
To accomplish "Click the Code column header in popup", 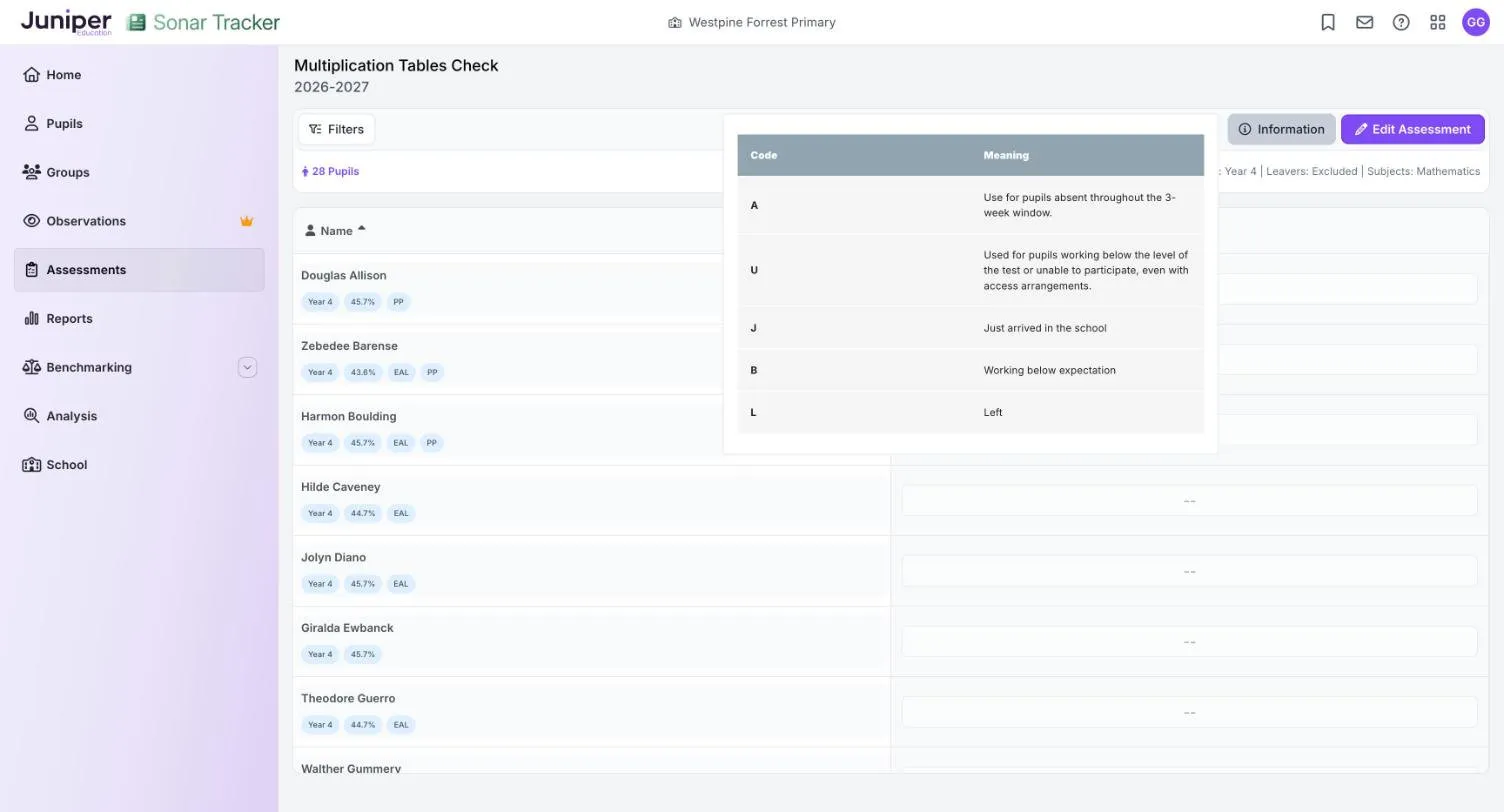I will pos(764,155).
